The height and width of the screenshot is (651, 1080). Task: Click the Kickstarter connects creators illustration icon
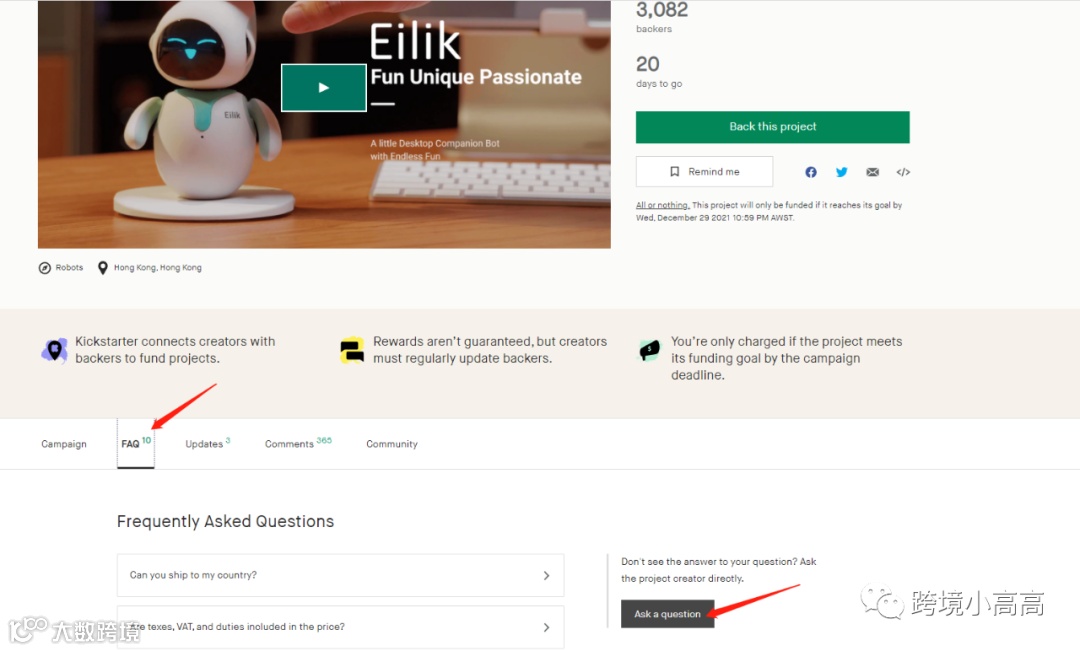54,350
